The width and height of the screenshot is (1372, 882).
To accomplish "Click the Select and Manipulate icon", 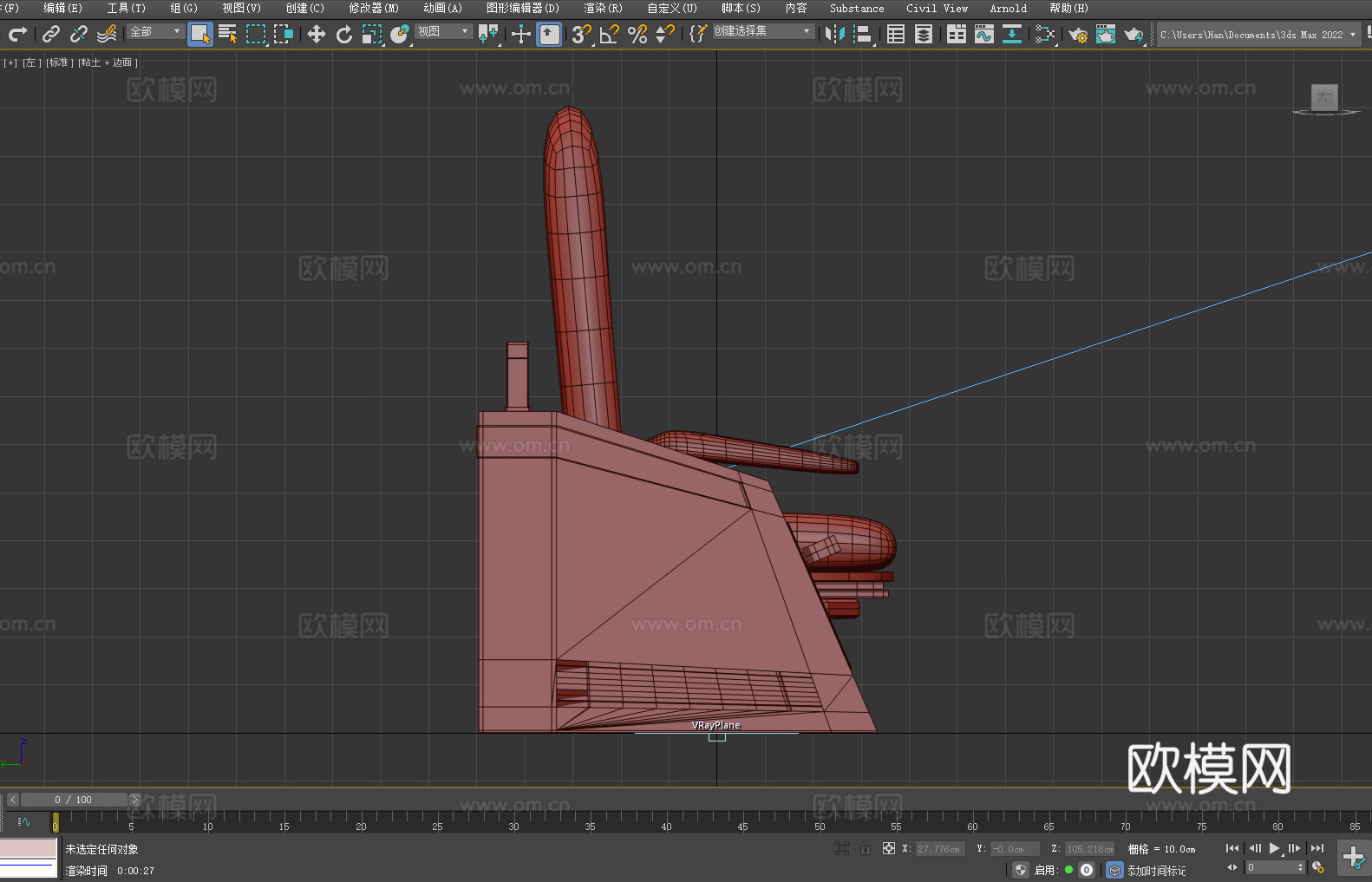I will point(521,34).
